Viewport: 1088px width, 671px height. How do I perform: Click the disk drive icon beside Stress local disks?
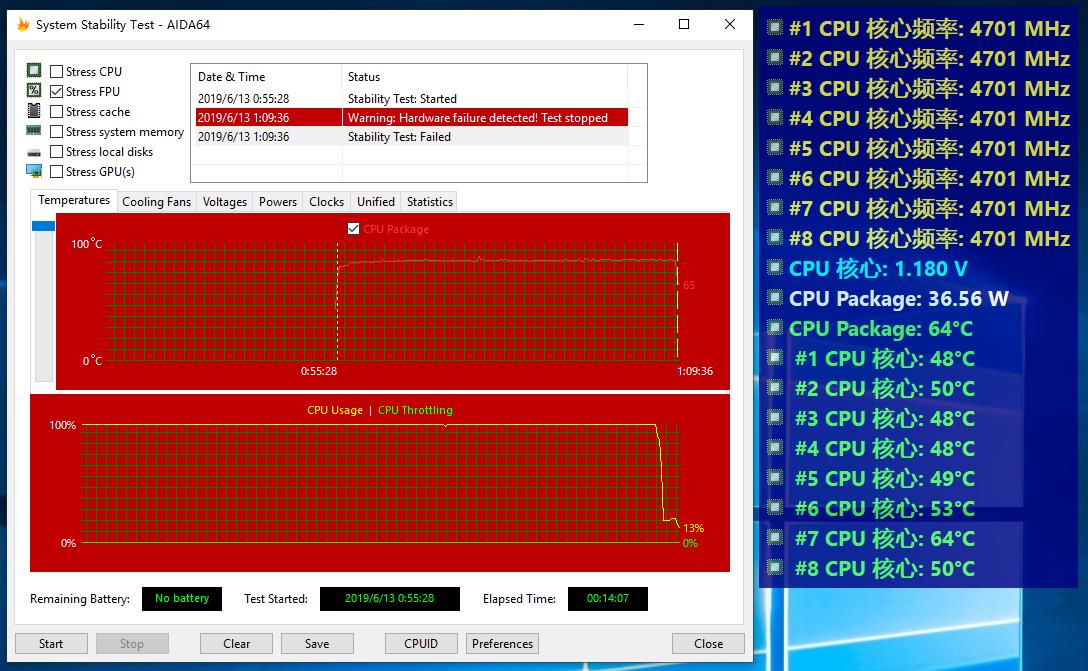[34, 152]
